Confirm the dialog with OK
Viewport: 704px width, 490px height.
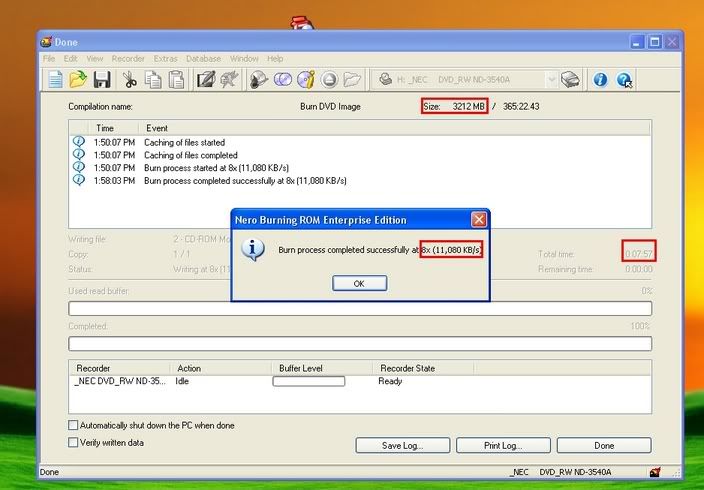359,283
